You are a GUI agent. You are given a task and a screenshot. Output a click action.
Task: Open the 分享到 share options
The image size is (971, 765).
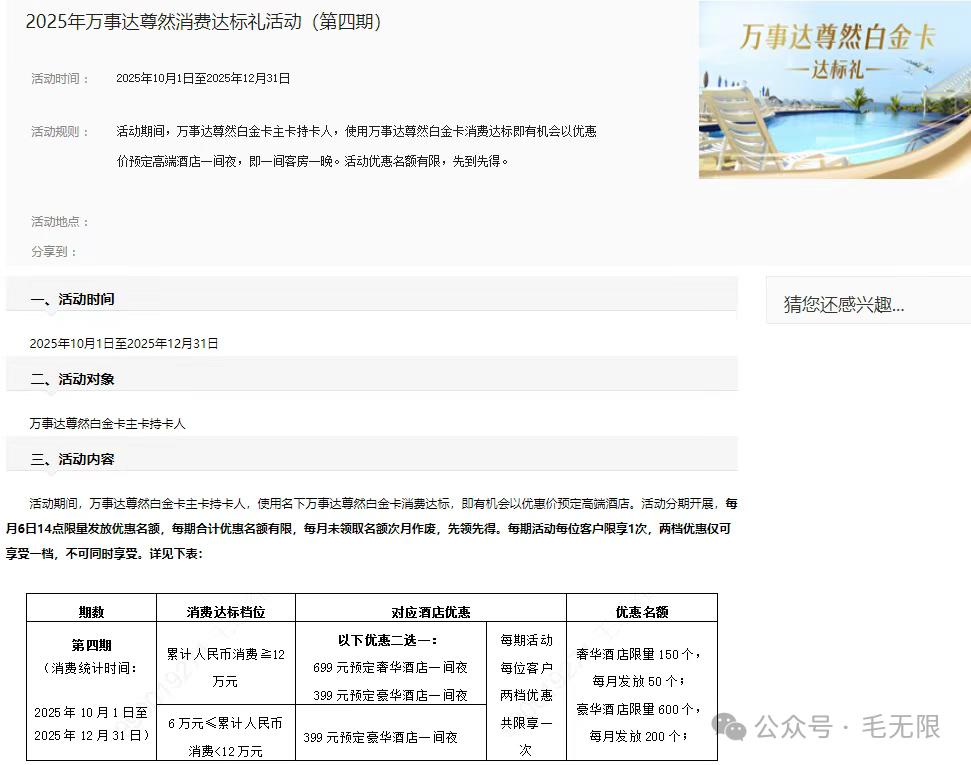click(51, 251)
